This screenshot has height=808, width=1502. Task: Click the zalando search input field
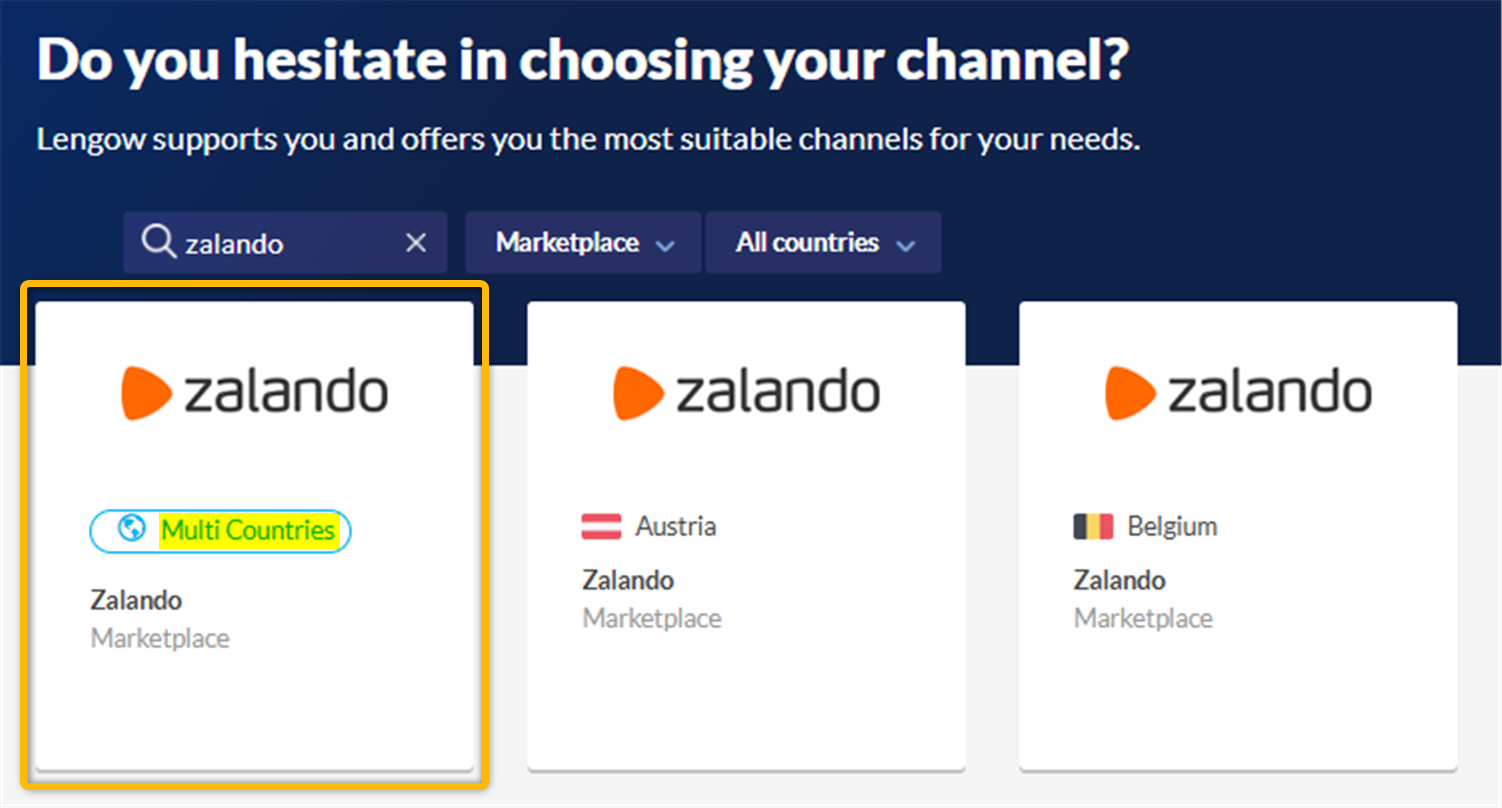click(285, 243)
